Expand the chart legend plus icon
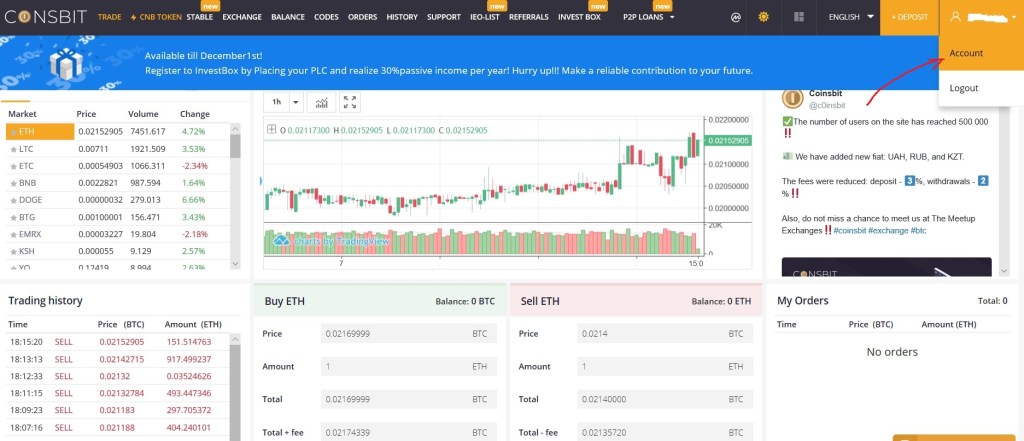This screenshot has width=1024, height=441. pyautogui.click(x=271, y=130)
